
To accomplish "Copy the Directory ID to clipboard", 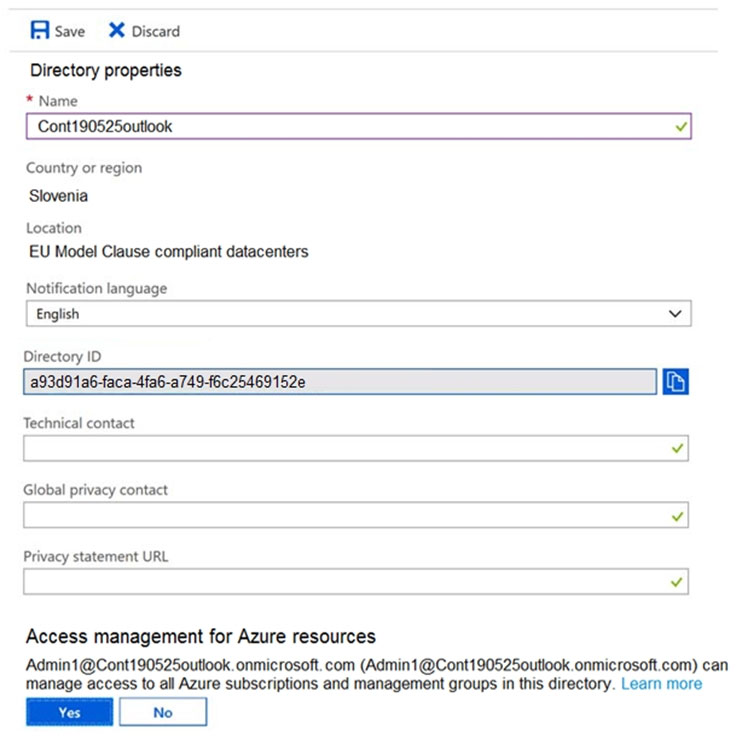I will point(676,381).
